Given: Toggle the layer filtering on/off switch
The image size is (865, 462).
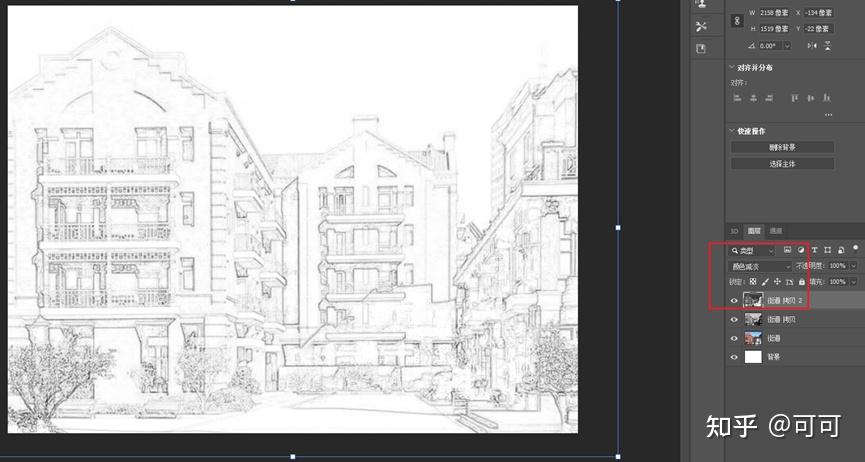Looking at the screenshot, I should (856, 249).
